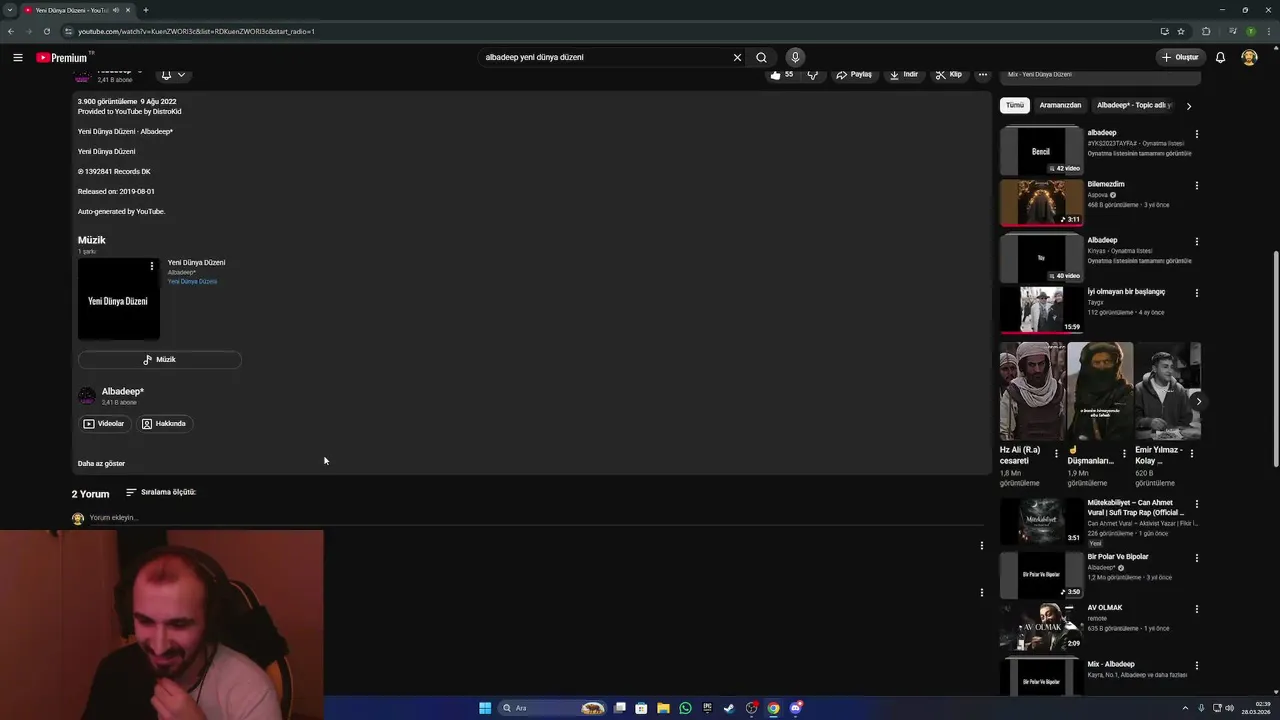Image resolution: width=1280 pixels, height=720 pixels.
Task: Show hidden system tray icons
Action: pos(1185,708)
